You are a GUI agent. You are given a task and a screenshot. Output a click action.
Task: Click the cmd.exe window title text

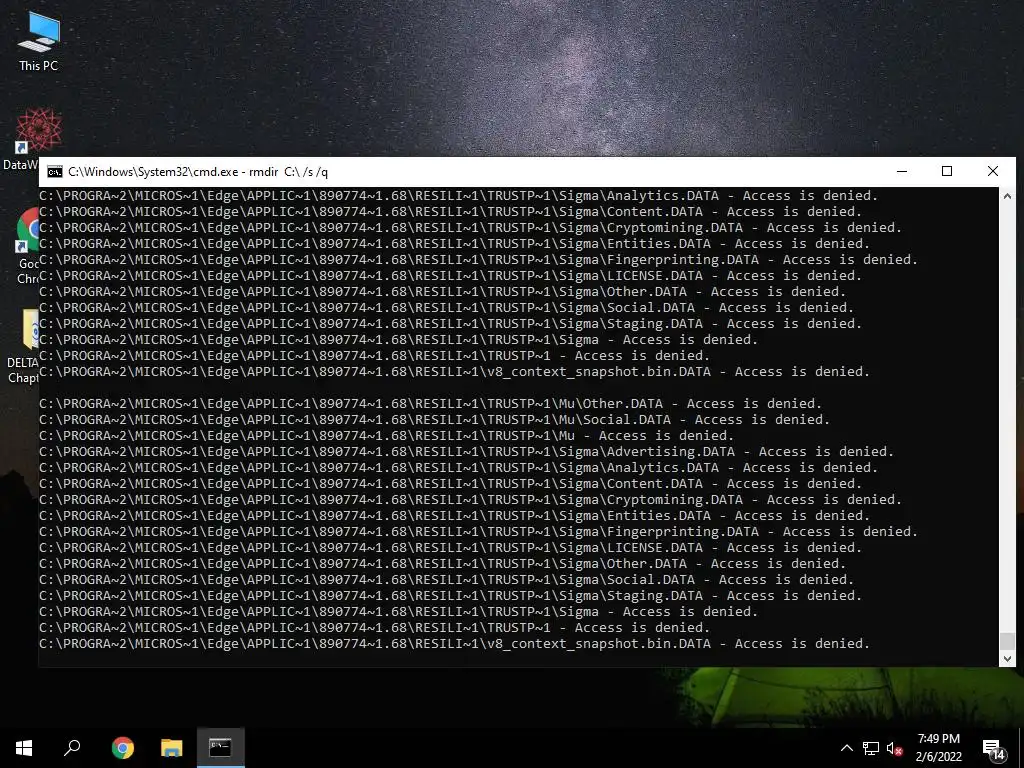(198, 172)
